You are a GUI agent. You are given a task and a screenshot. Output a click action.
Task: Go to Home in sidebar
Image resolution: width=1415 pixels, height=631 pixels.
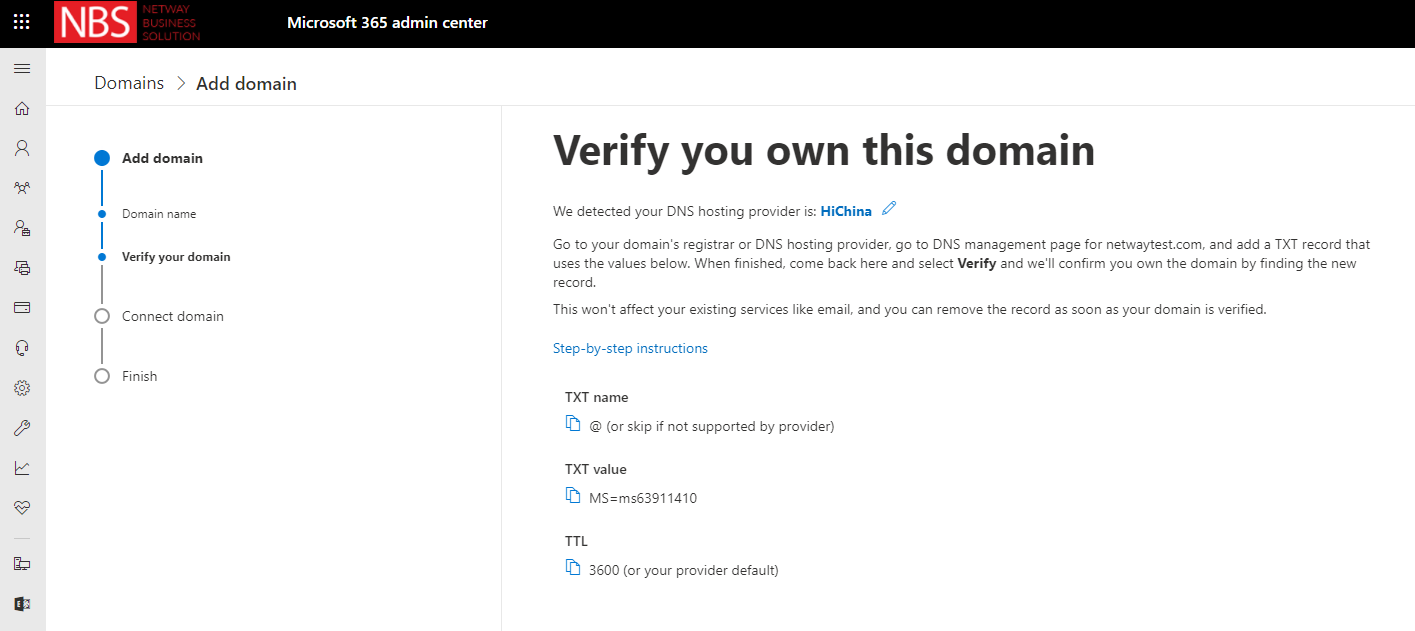22,109
